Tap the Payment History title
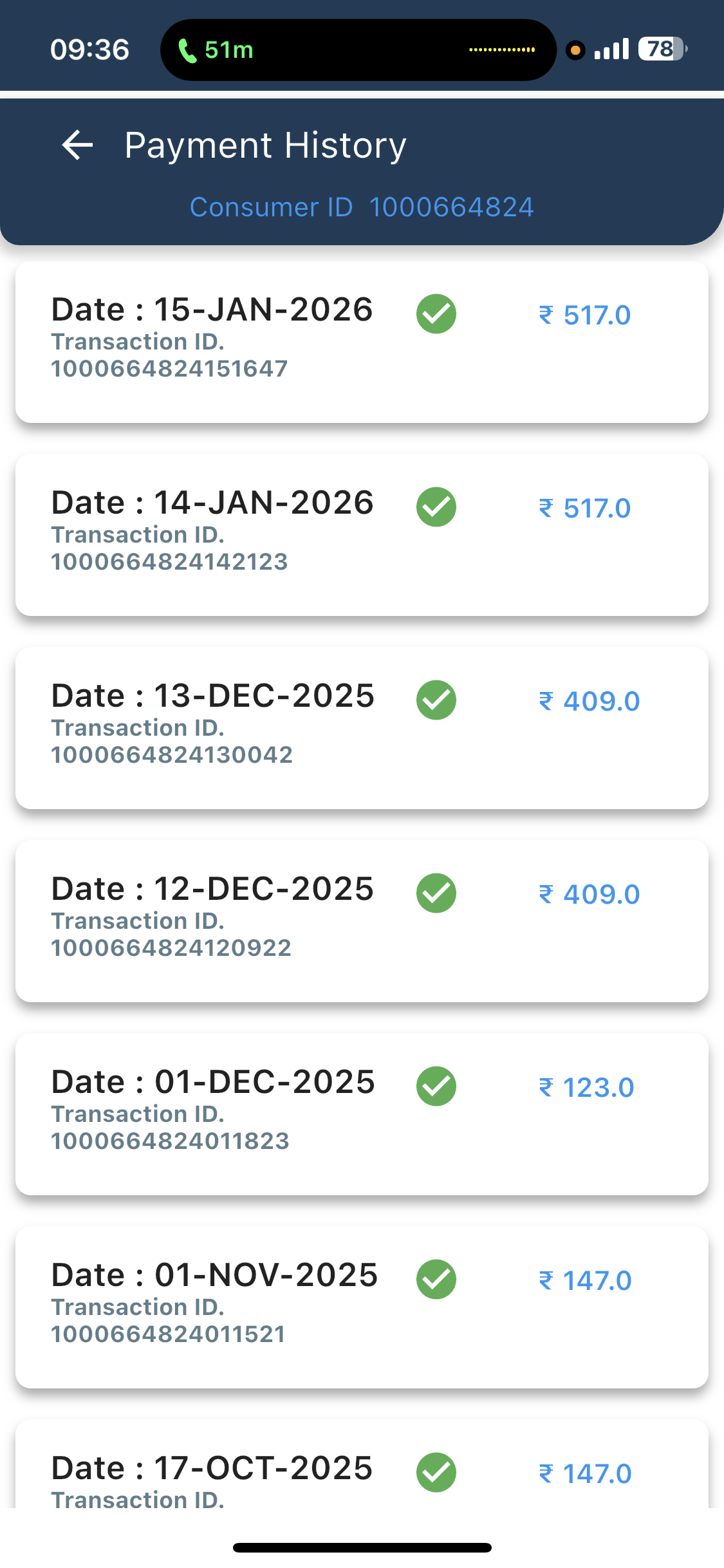The width and height of the screenshot is (724, 1568). click(x=265, y=145)
